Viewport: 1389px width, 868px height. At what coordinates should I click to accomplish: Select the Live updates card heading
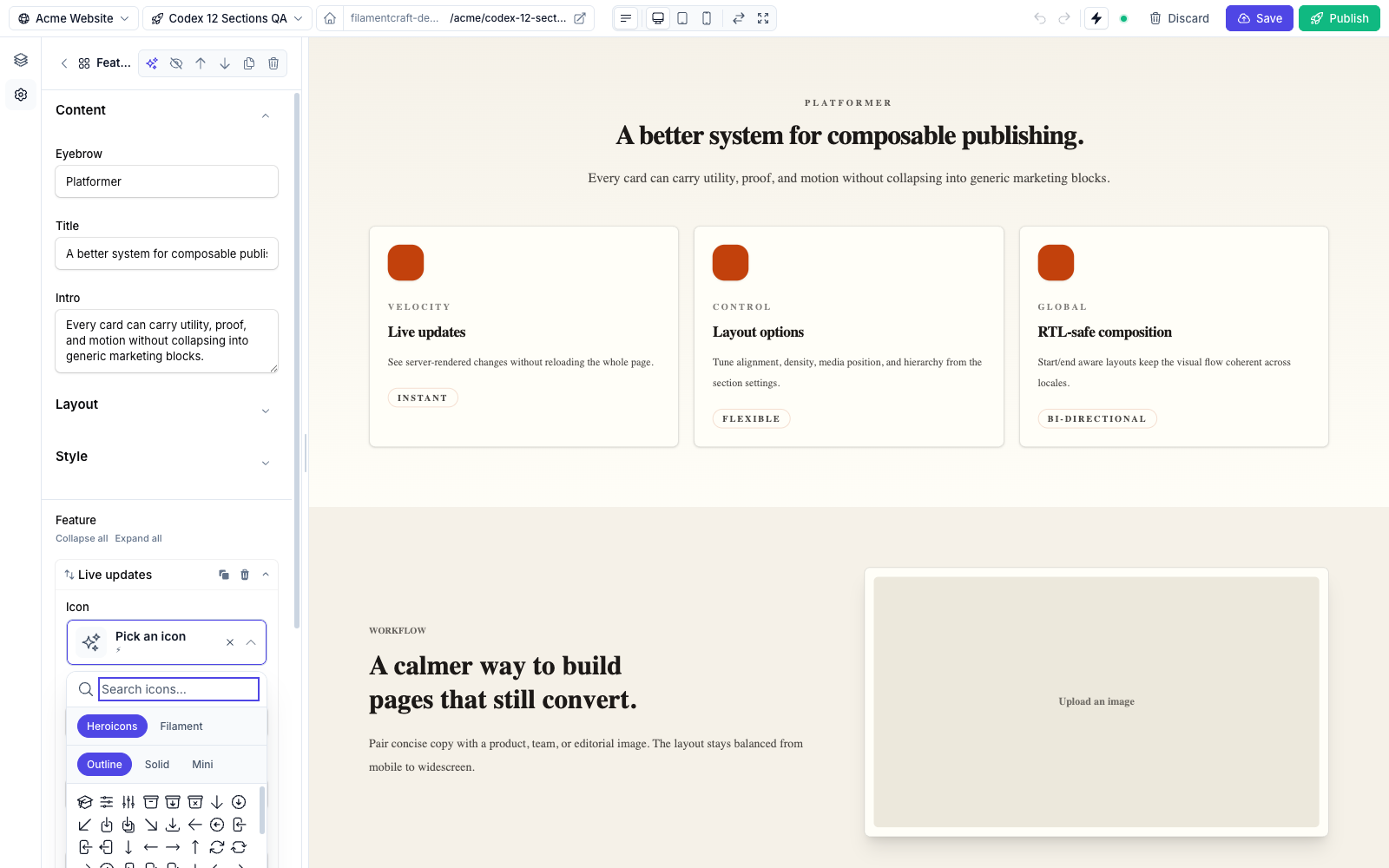[x=427, y=332]
